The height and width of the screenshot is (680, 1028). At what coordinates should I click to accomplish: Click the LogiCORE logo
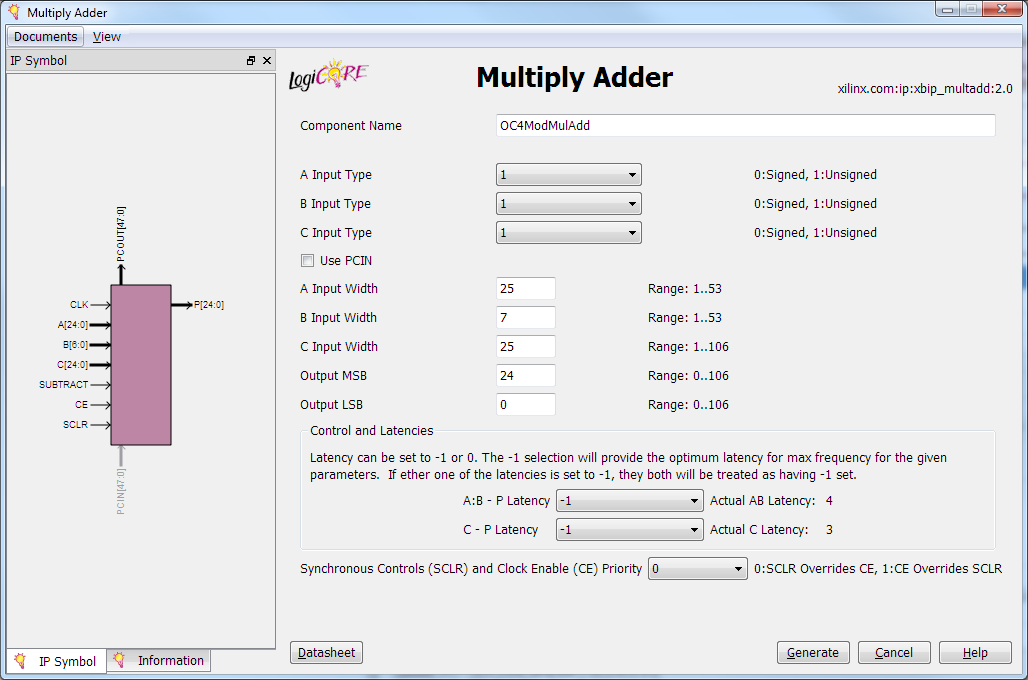click(x=328, y=75)
